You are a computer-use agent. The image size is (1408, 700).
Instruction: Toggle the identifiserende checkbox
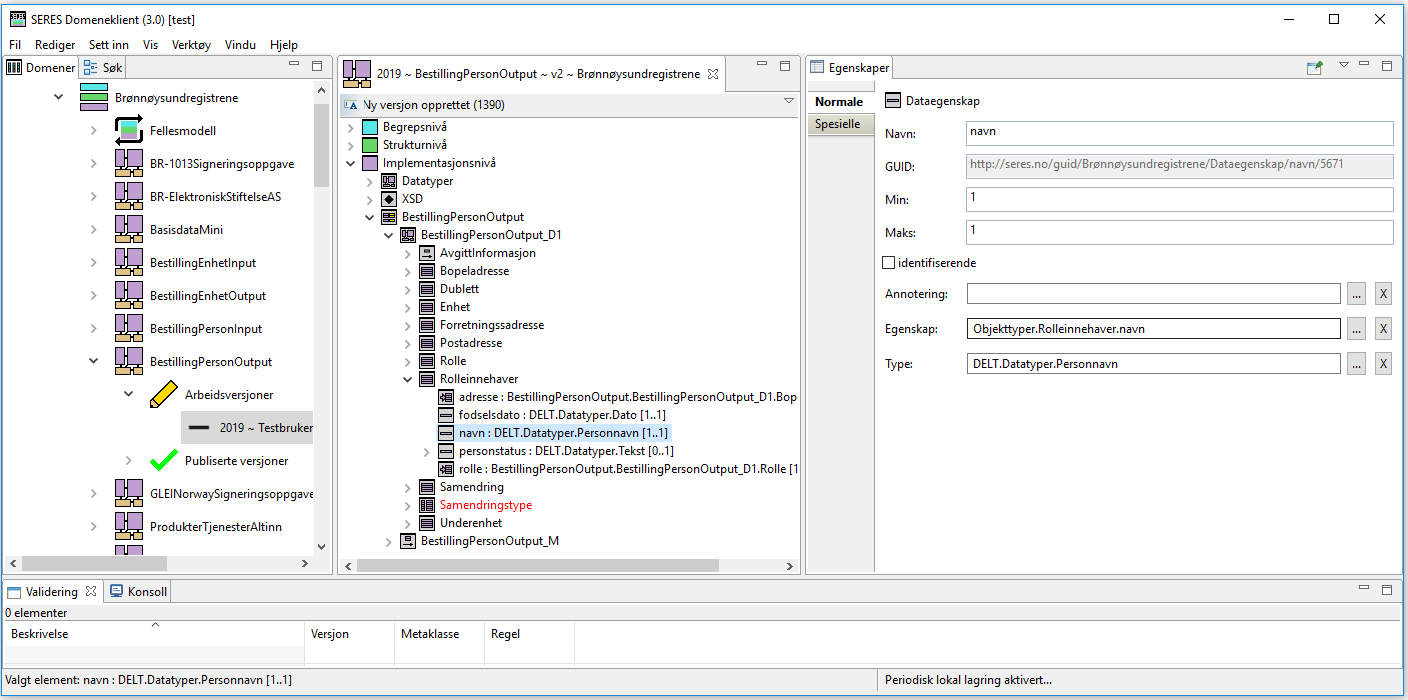point(888,263)
